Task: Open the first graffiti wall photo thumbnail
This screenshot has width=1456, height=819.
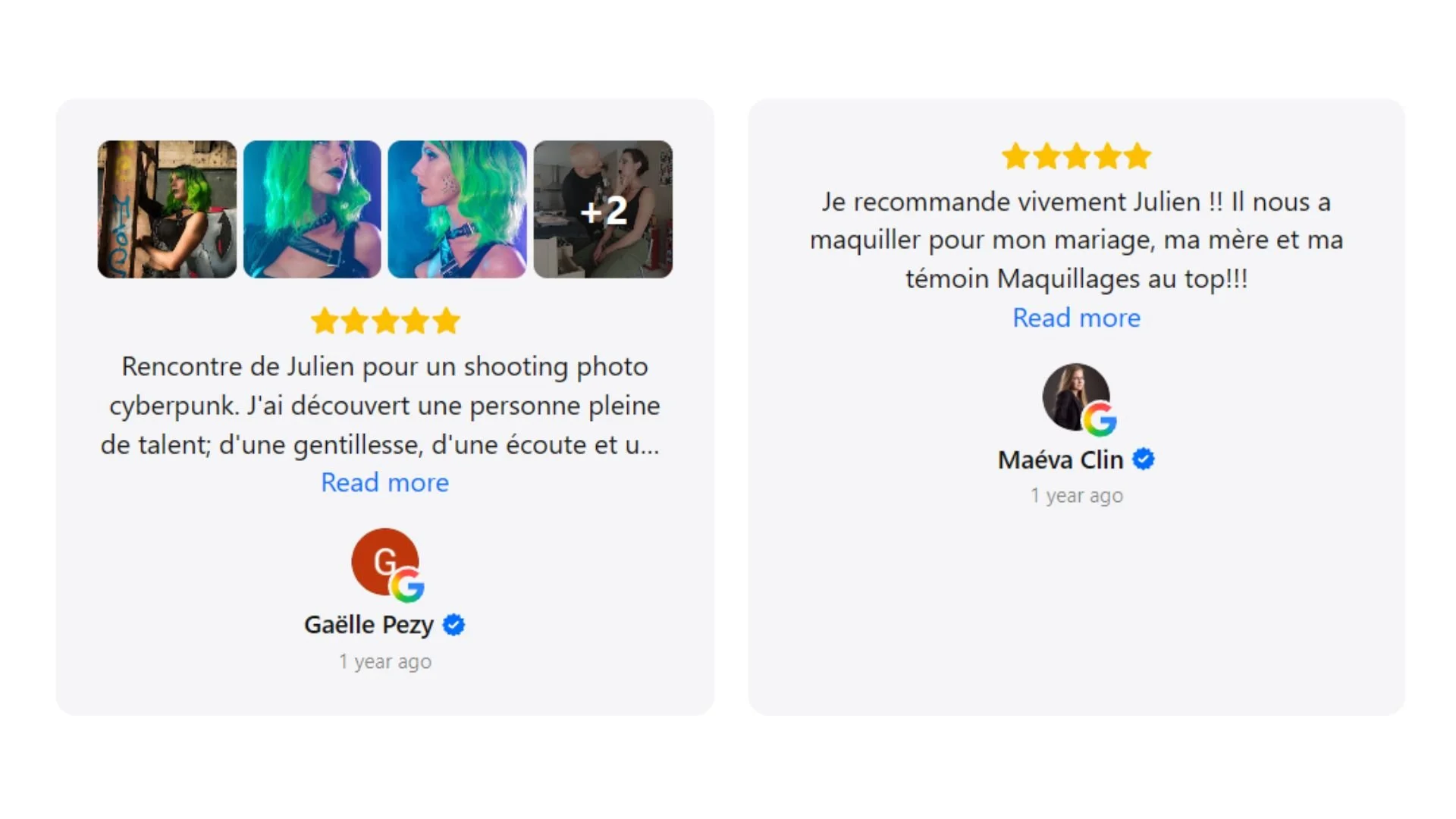Action: [167, 209]
